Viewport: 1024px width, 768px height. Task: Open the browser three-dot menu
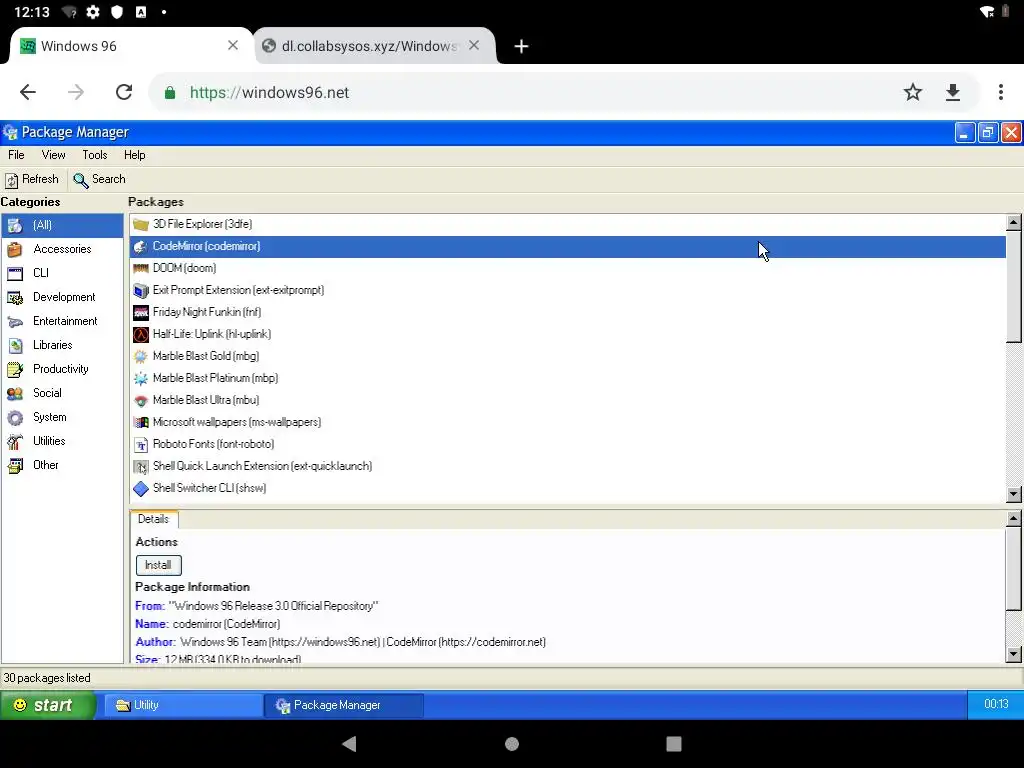coord(1000,93)
